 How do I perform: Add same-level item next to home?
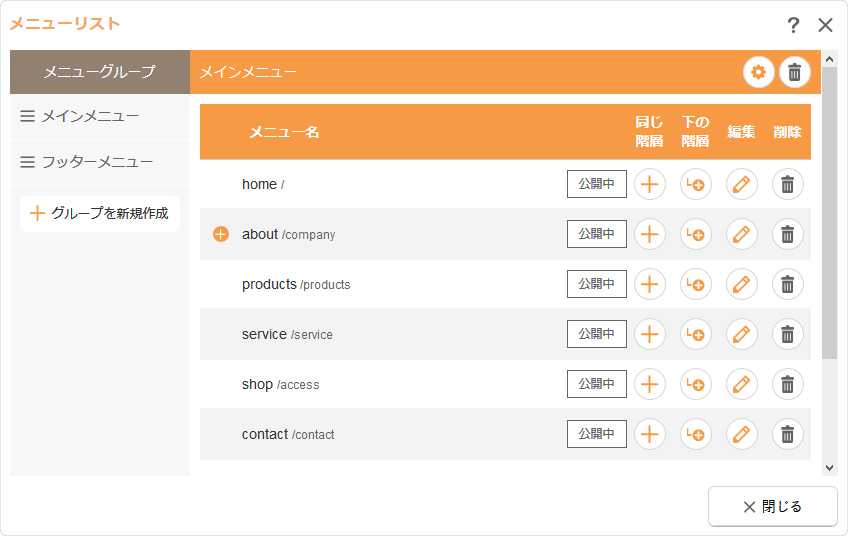click(650, 184)
